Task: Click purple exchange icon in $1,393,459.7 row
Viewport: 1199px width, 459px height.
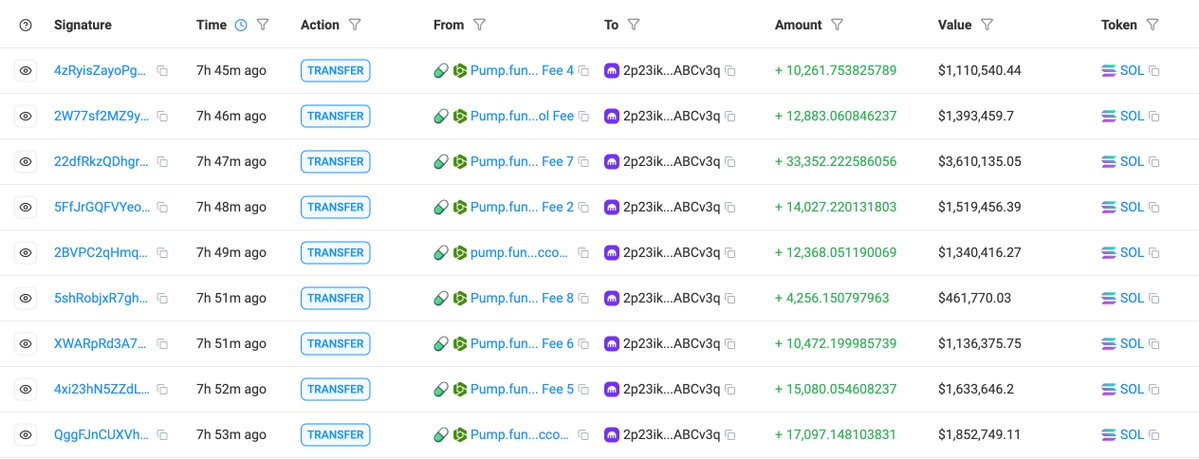Action: coord(612,116)
